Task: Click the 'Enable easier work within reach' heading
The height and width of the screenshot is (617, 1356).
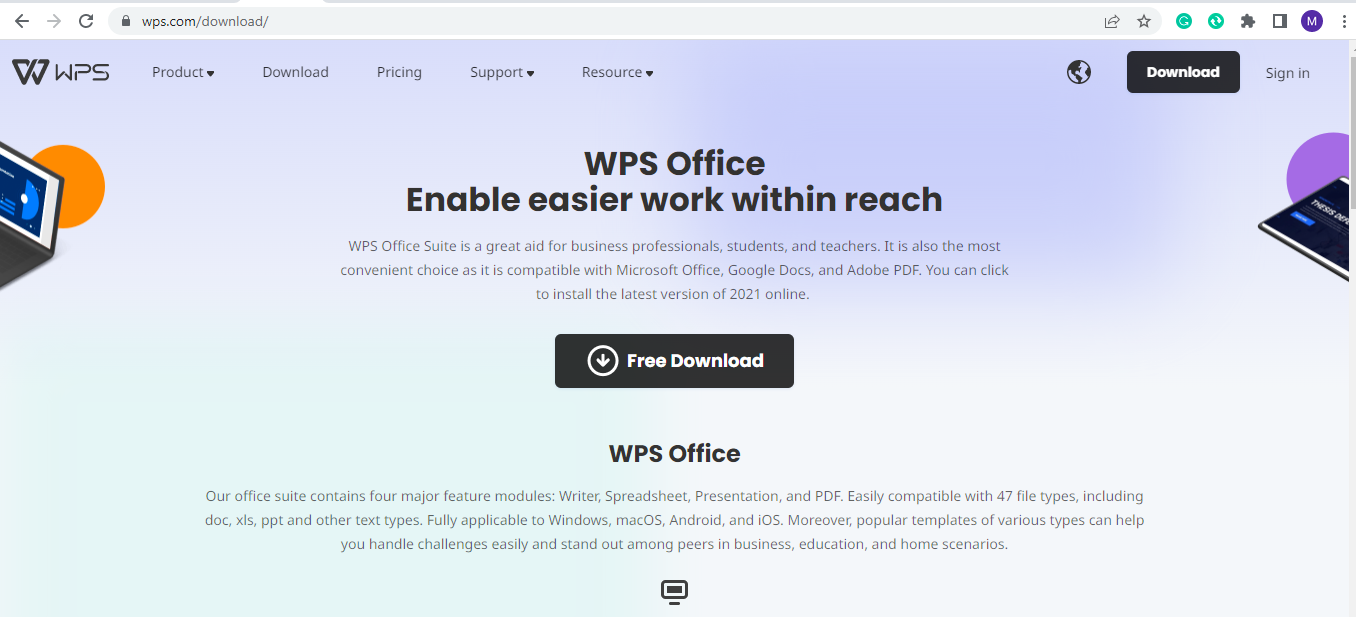Action: coord(674,200)
